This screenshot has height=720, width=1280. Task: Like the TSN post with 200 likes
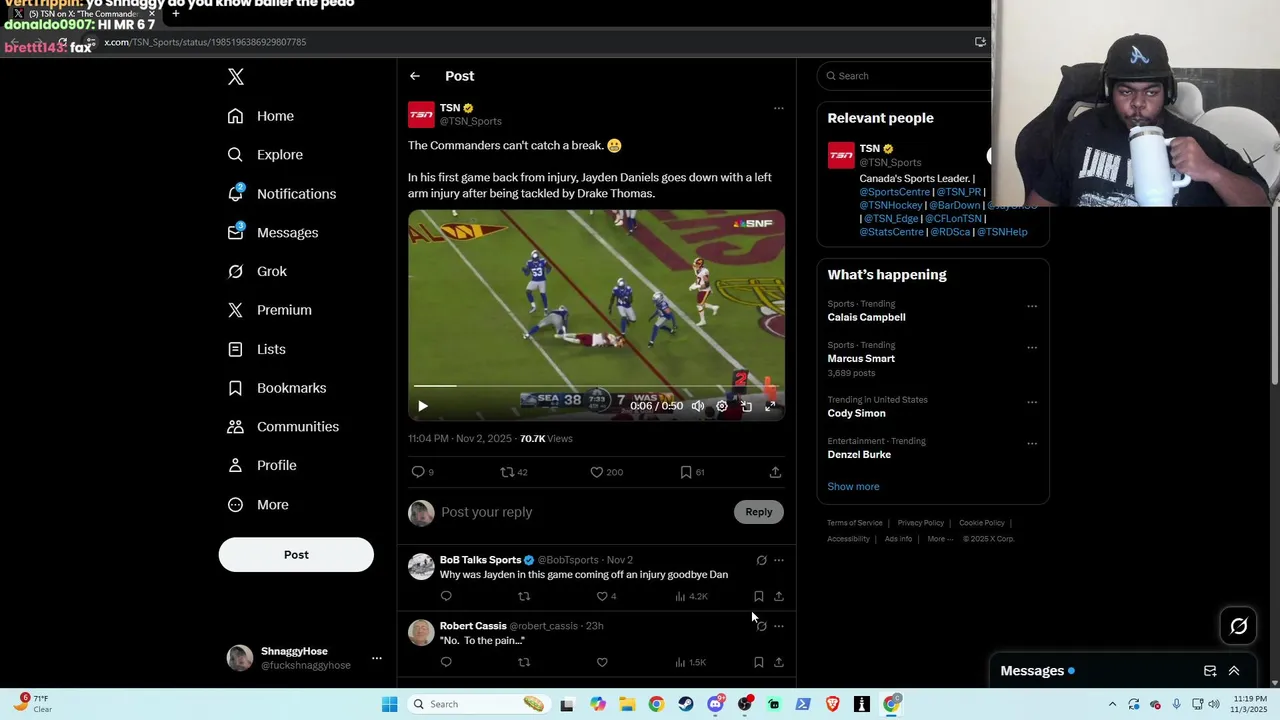point(606,472)
